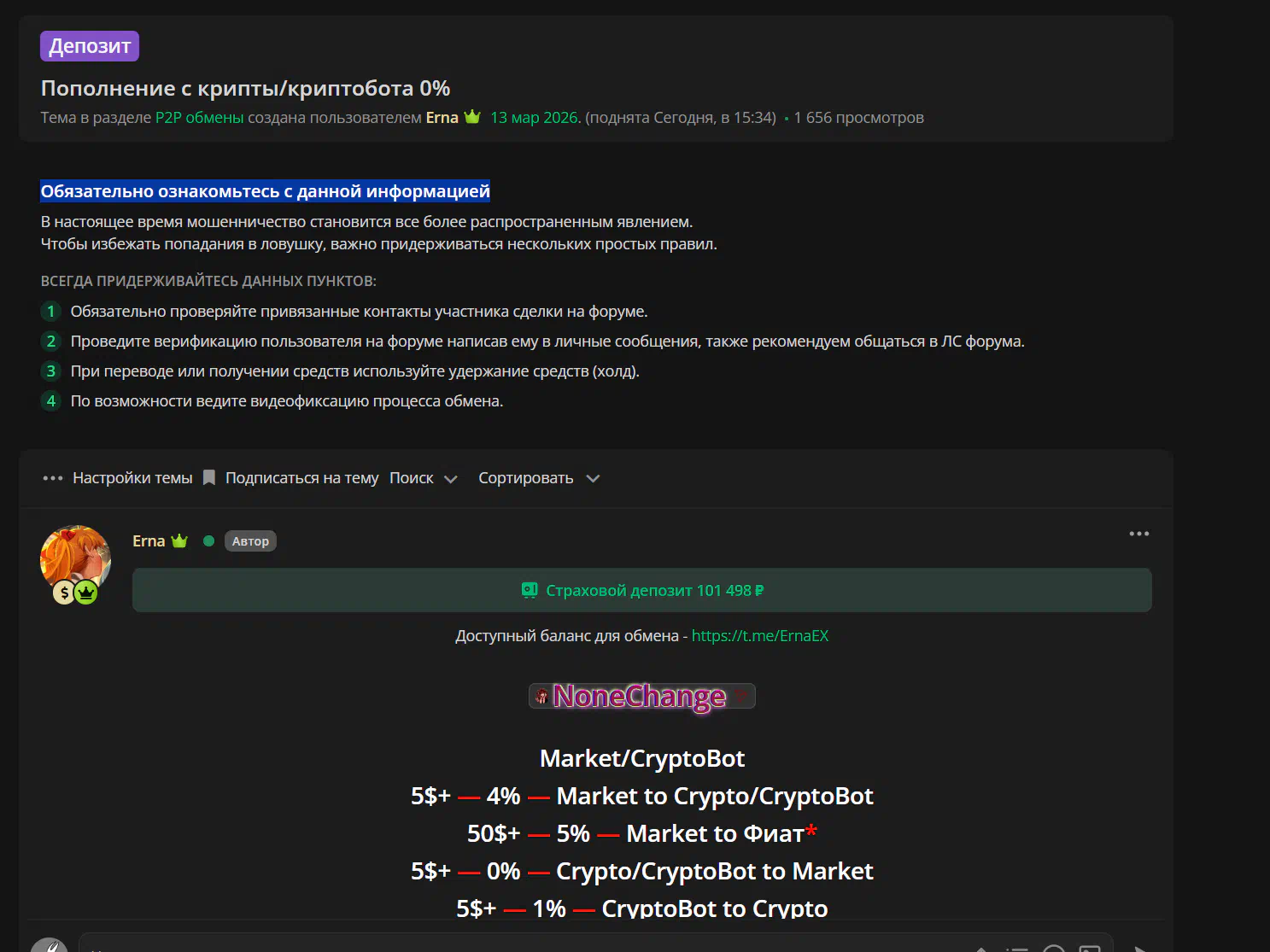The width and height of the screenshot is (1270, 952).
Task: Click Erna's username in the post
Action: (149, 541)
